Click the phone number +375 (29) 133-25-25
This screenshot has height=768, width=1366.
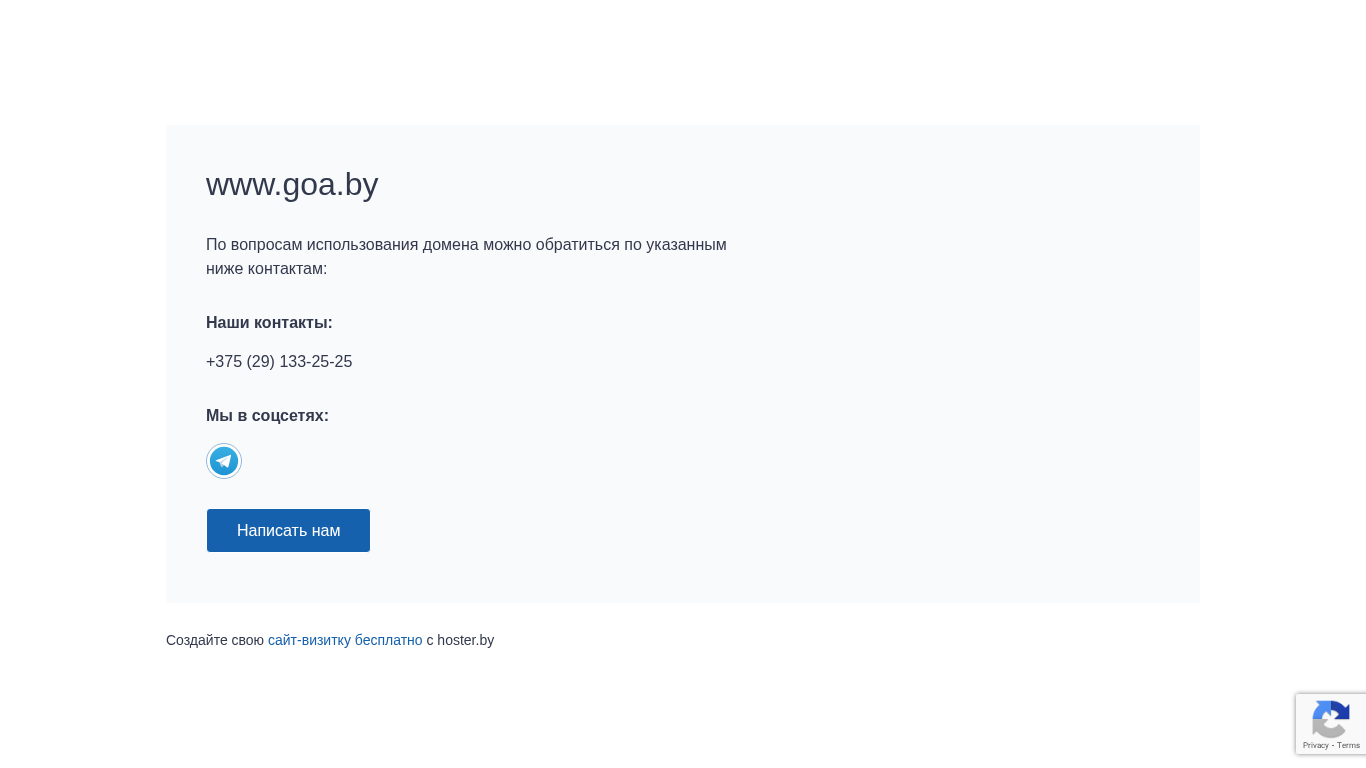[x=279, y=362]
